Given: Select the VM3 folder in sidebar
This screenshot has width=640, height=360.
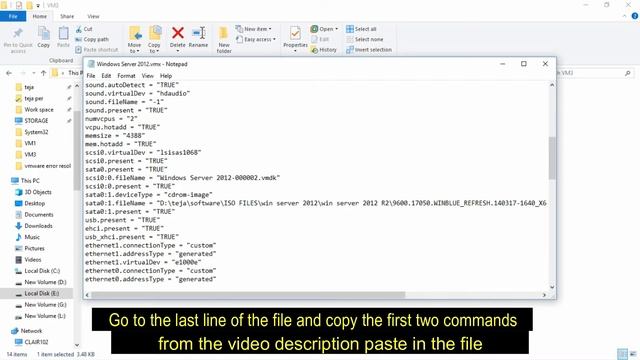Looking at the screenshot, I should click(x=30, y=154).
